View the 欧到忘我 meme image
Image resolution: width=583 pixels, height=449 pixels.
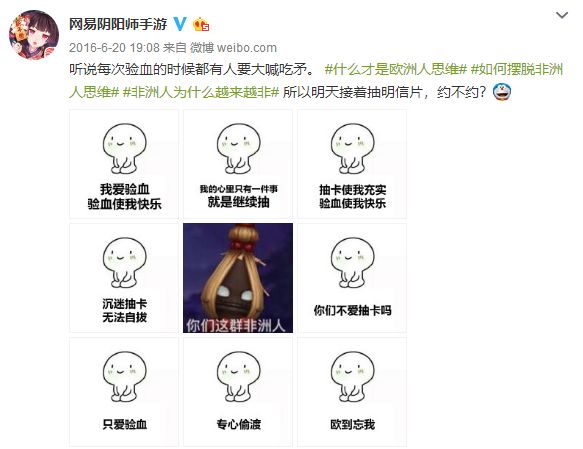(352, 392)
